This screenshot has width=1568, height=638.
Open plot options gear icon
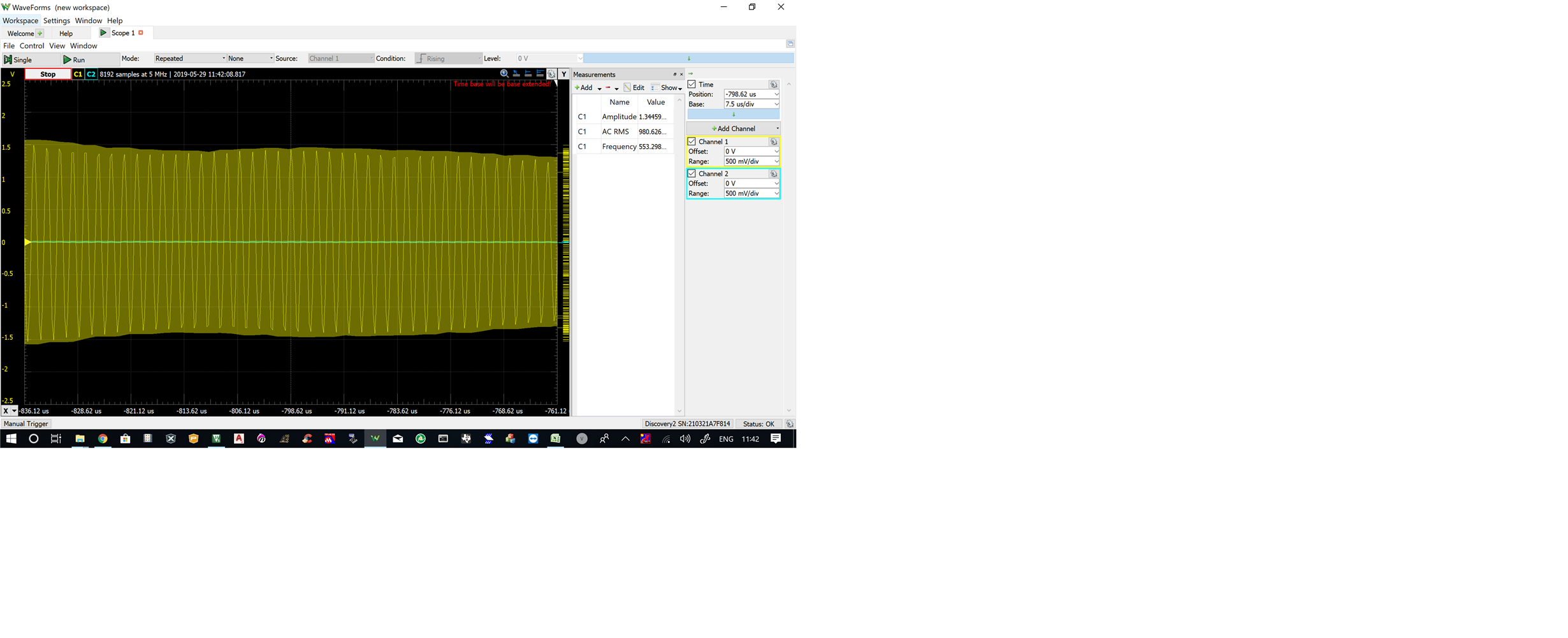click(x=551, y=74)
